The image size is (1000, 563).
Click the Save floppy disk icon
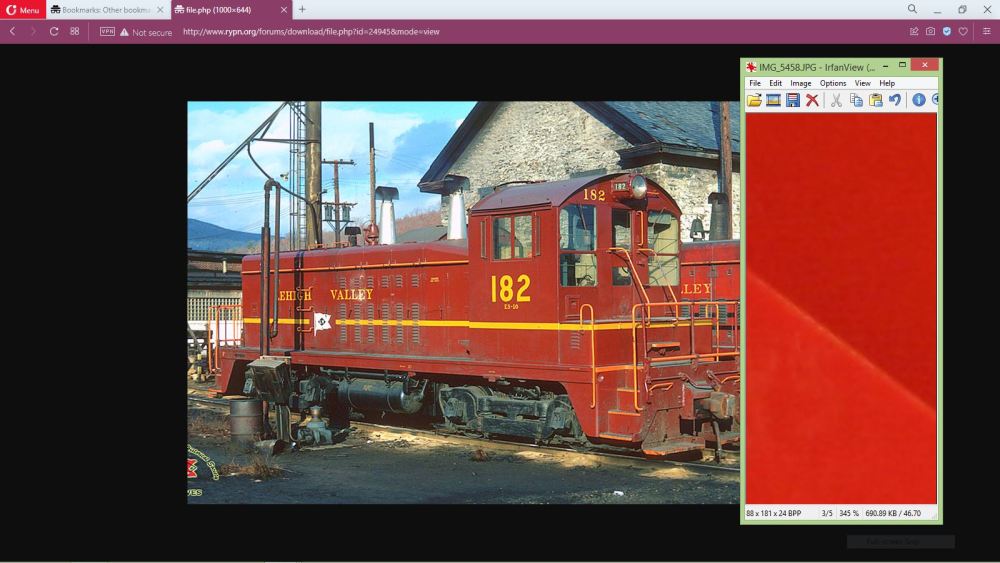coord(793,100)
